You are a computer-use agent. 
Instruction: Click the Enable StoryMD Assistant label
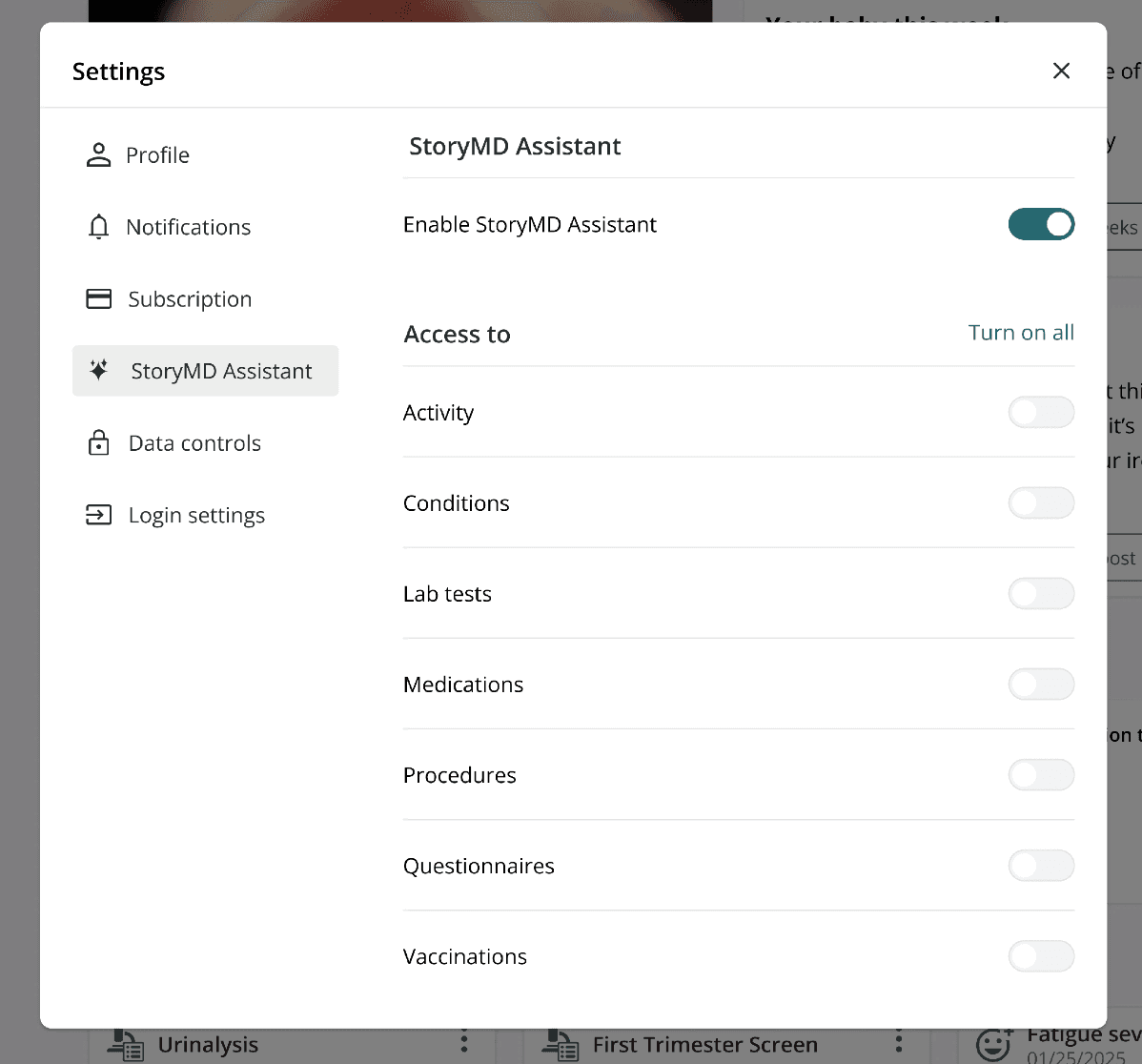[x=529, y=225]
